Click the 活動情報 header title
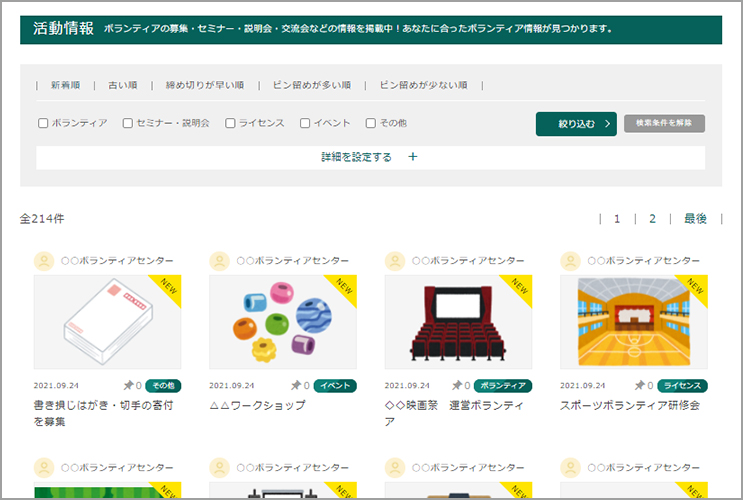The image size is (743, 500). 63,28
